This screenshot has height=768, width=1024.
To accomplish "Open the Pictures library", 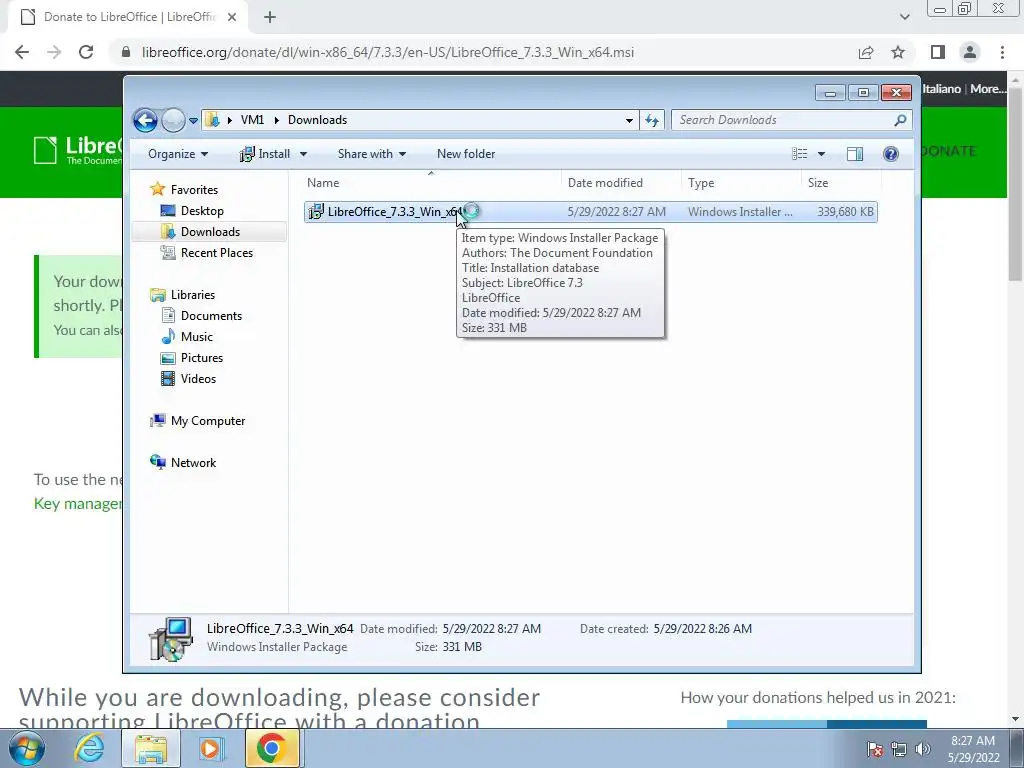I will coord(202,358).
